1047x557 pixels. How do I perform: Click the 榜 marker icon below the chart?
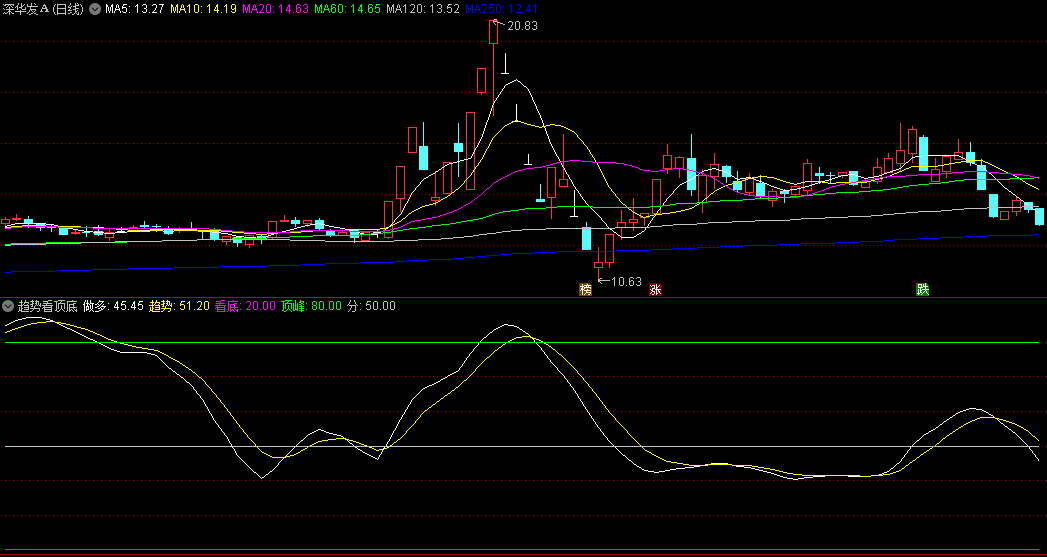tap(585, 290)
